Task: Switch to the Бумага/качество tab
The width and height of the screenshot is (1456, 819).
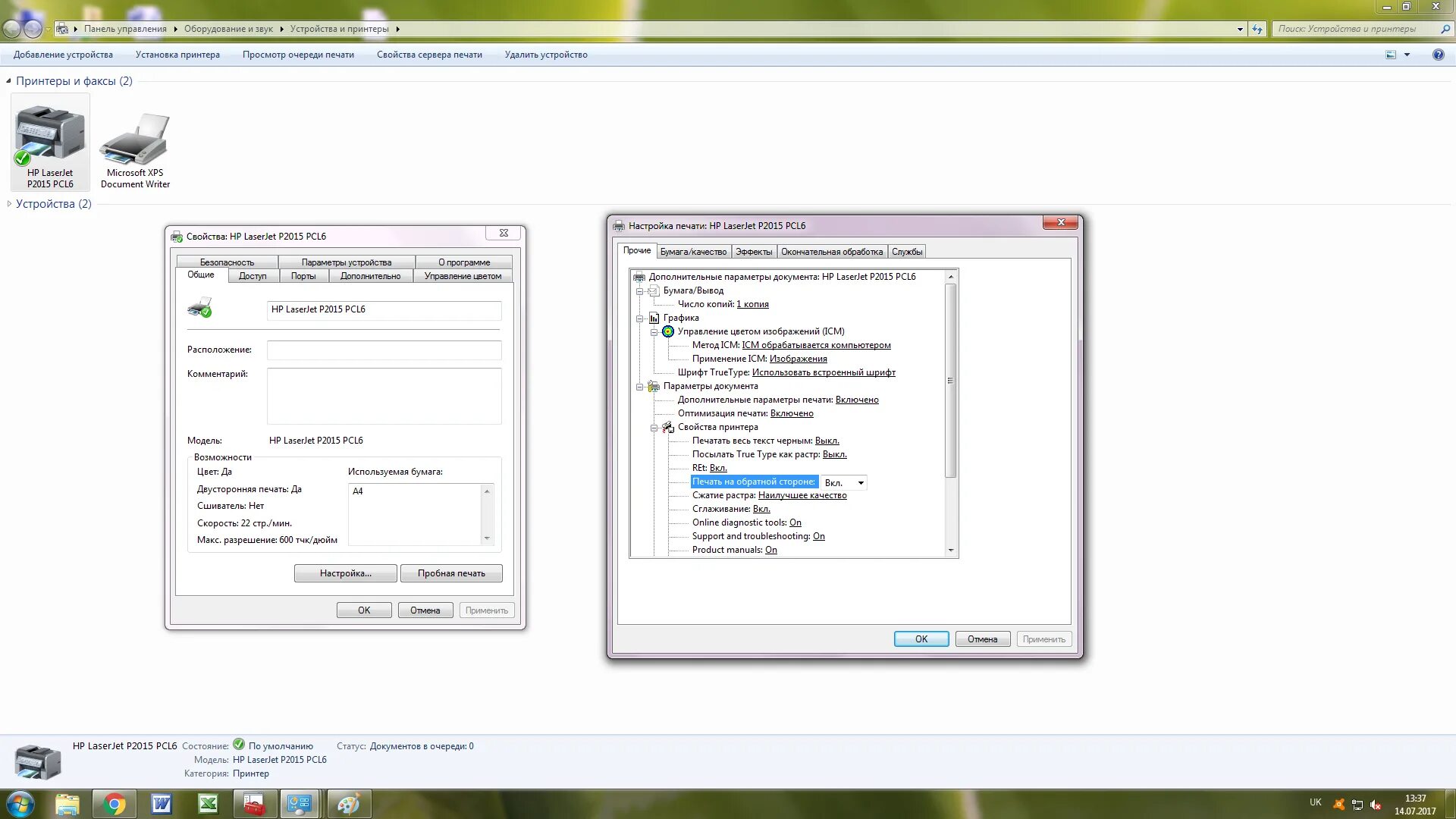Action: [x=692, y=252]
